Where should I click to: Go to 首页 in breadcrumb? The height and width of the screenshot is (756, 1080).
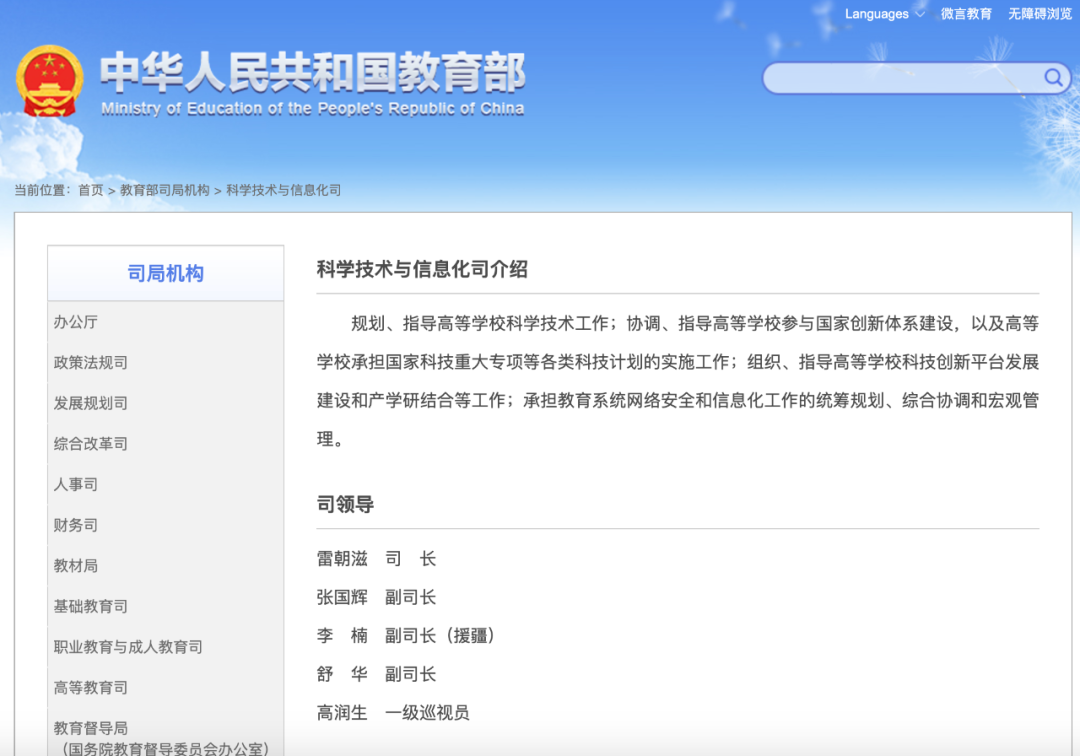[x=90, y=190]
